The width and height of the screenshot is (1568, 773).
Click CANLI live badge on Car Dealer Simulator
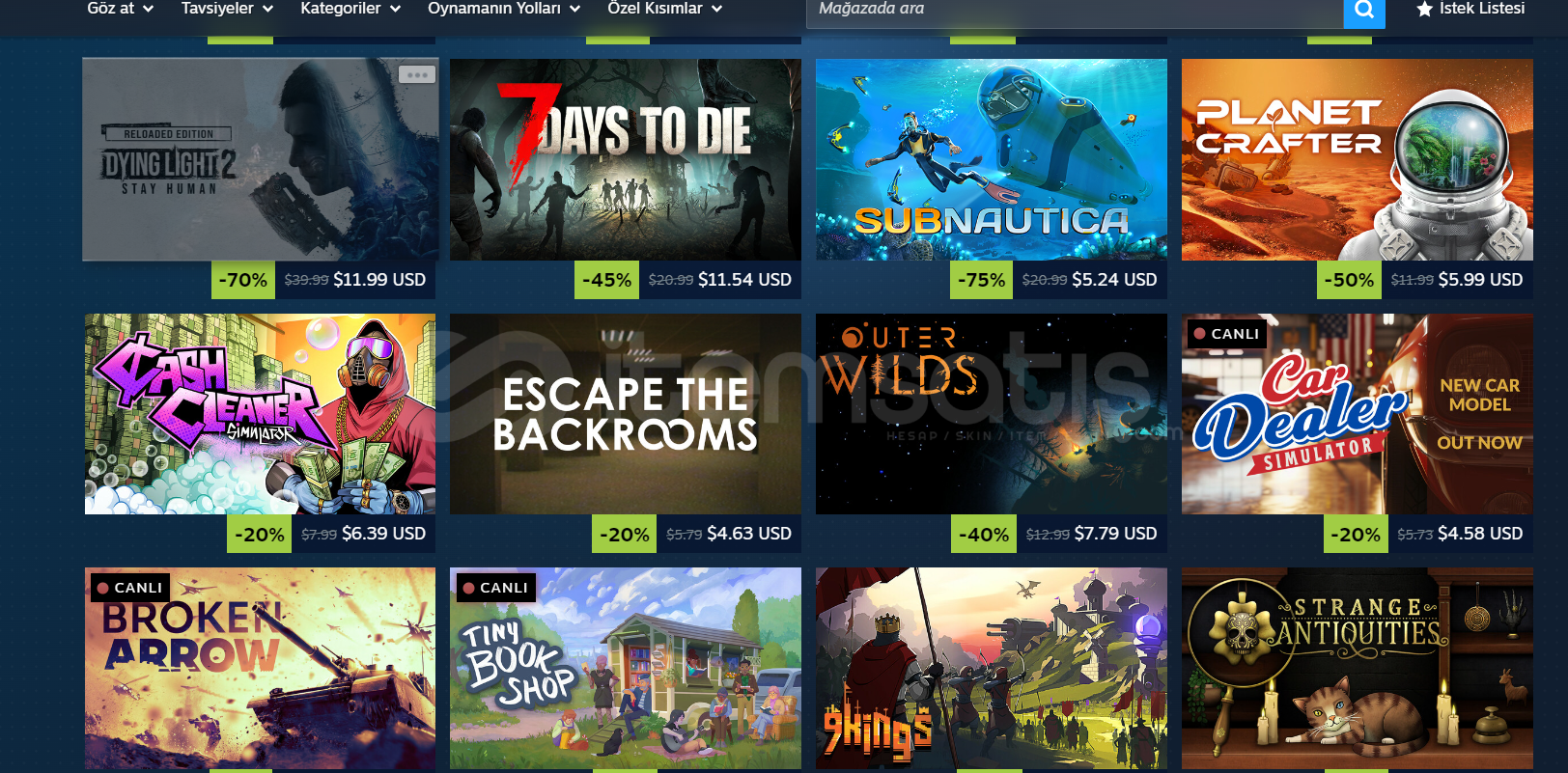[1227, 334]
